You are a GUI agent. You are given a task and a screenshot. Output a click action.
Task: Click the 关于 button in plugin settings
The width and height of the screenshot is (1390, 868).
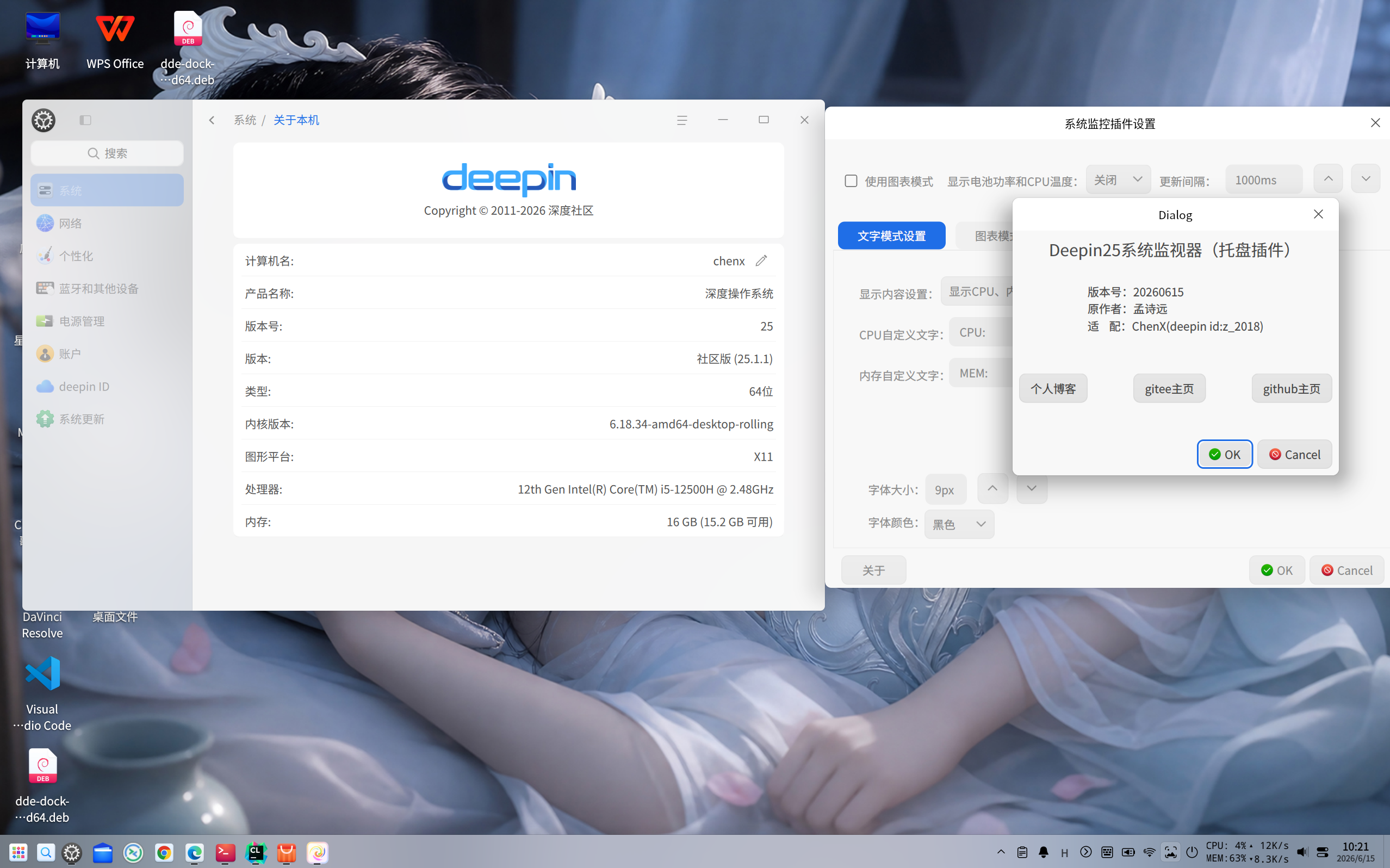(x=873, y=570)
